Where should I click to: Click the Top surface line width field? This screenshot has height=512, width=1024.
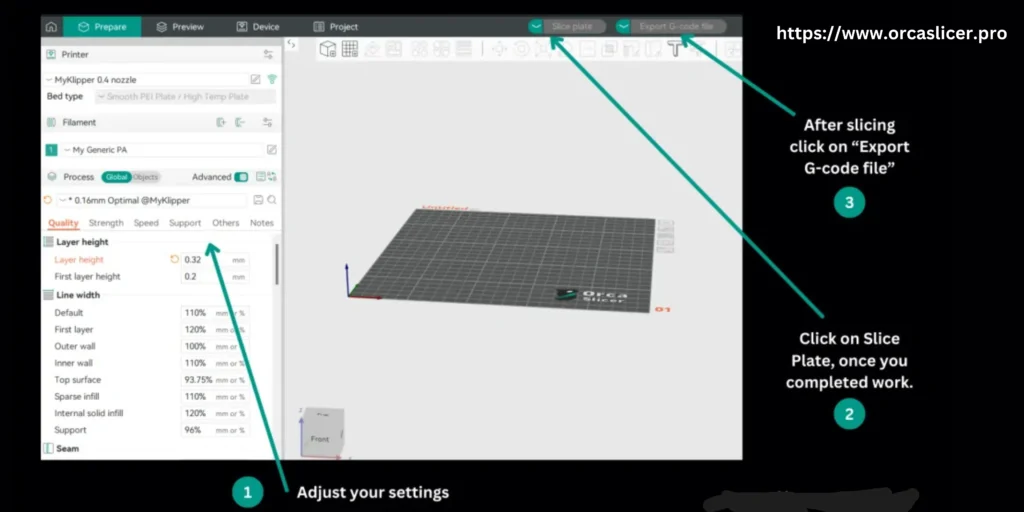pos(215,379)
